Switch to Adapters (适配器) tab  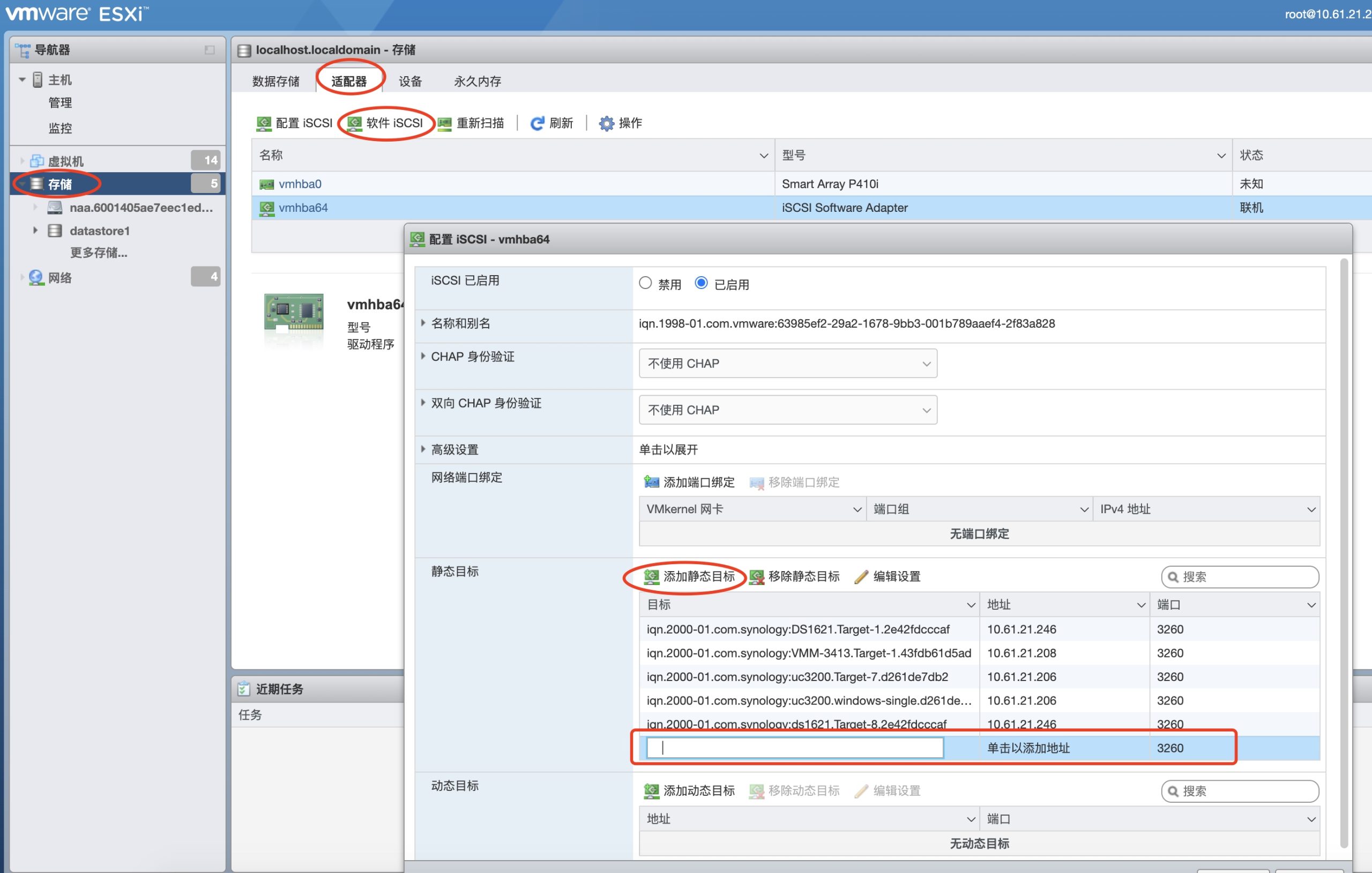click(x=349, y=82)
